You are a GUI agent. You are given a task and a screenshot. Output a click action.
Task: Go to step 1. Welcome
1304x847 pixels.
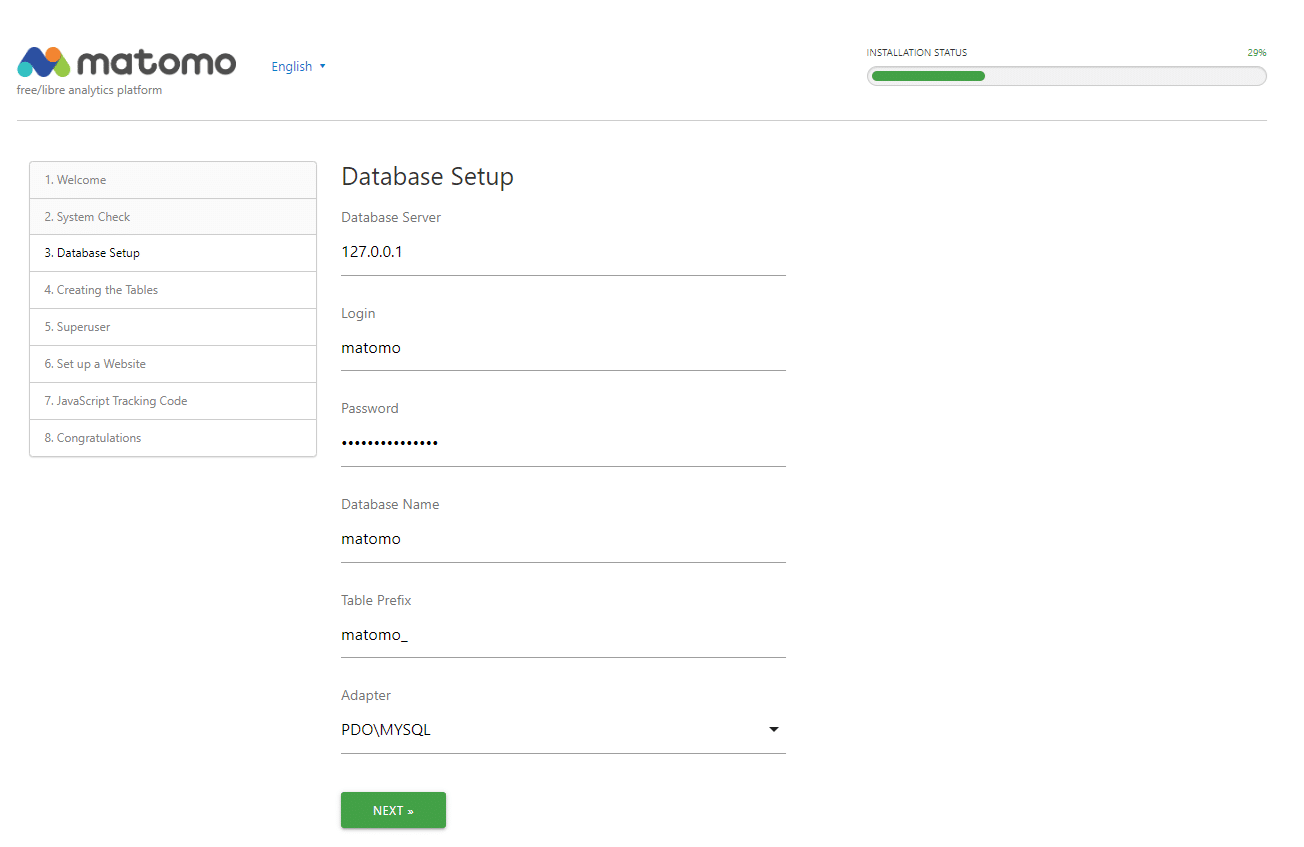coord(173,180)
